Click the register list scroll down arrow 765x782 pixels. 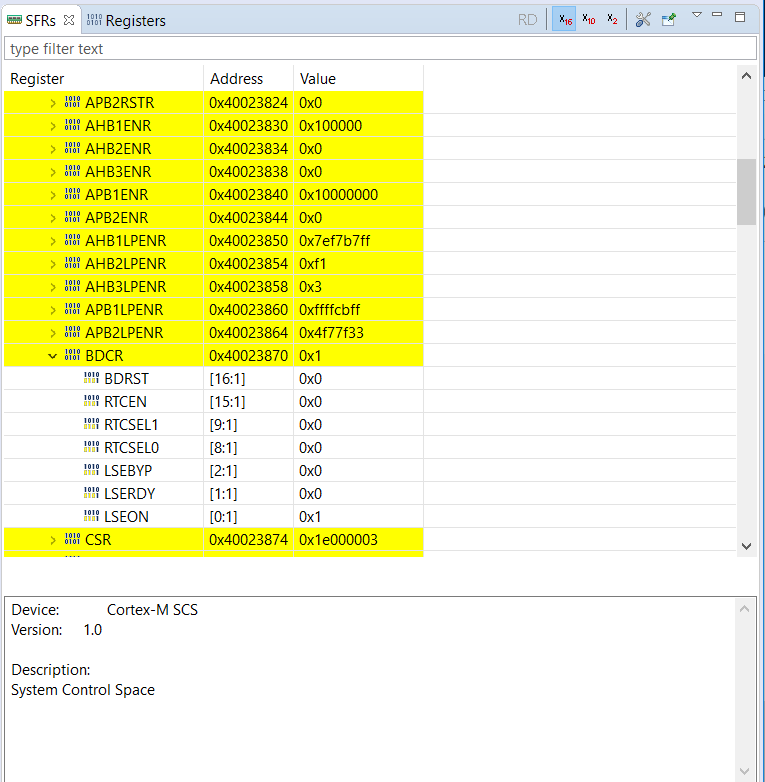747,546
